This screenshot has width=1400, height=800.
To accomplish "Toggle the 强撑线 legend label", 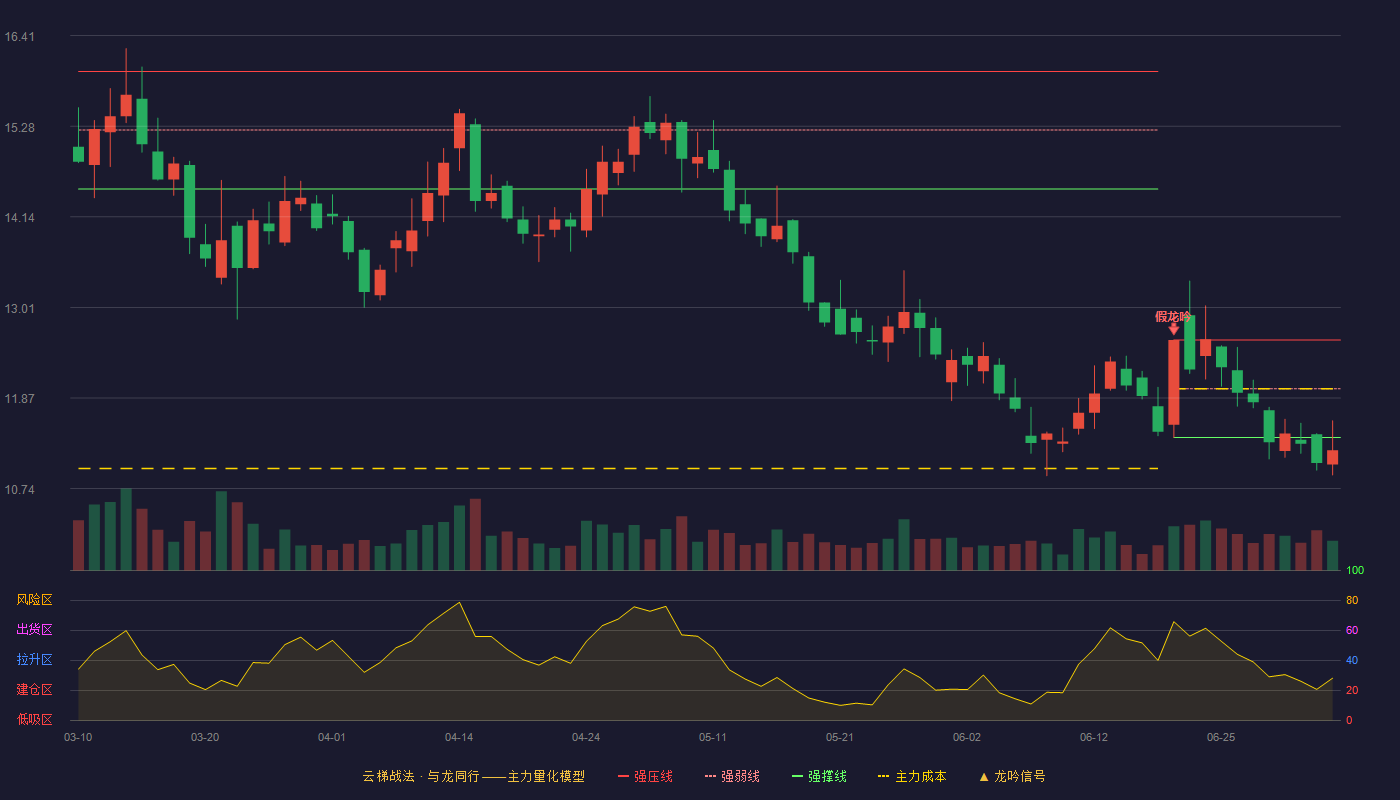I will [827, 776].
